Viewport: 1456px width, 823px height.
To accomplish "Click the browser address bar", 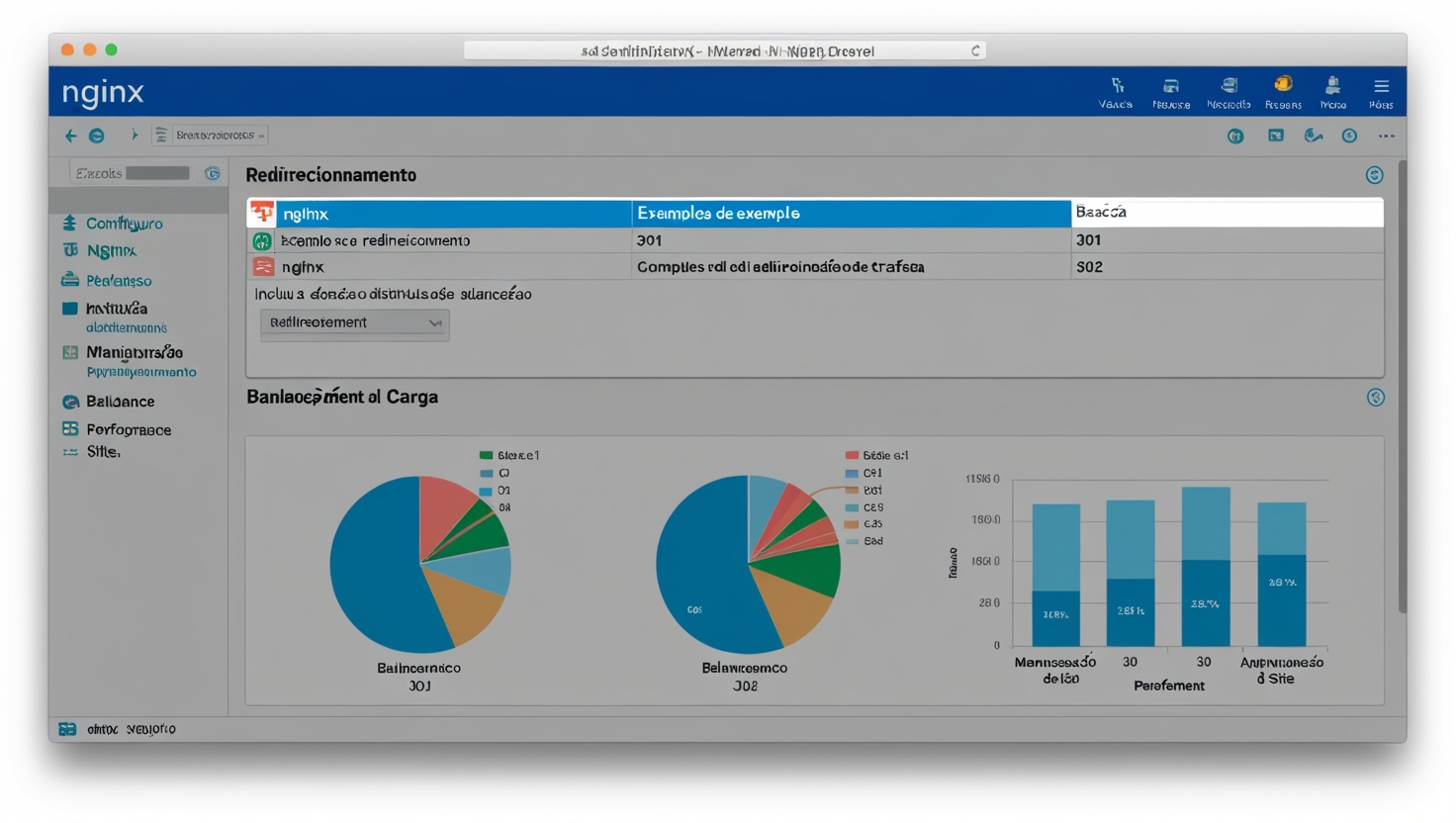I will coord(725,50).
